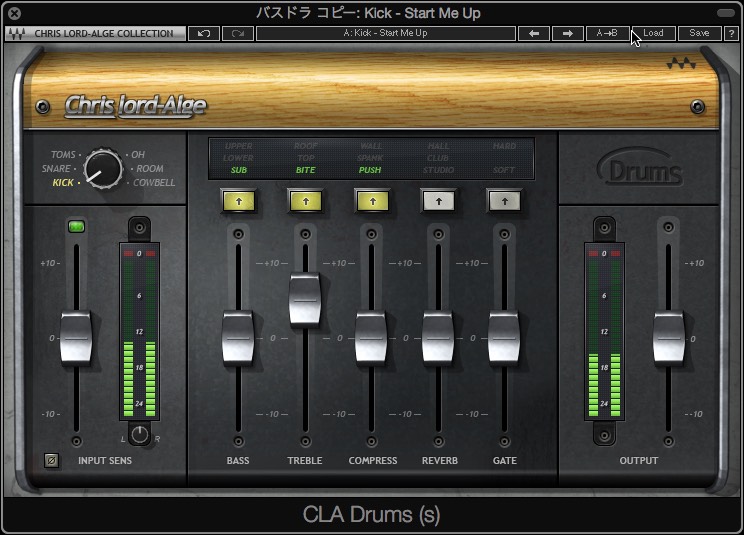The image size is (744, 535).
Task: Open help with the question mark button
Action: coord(731,33)
